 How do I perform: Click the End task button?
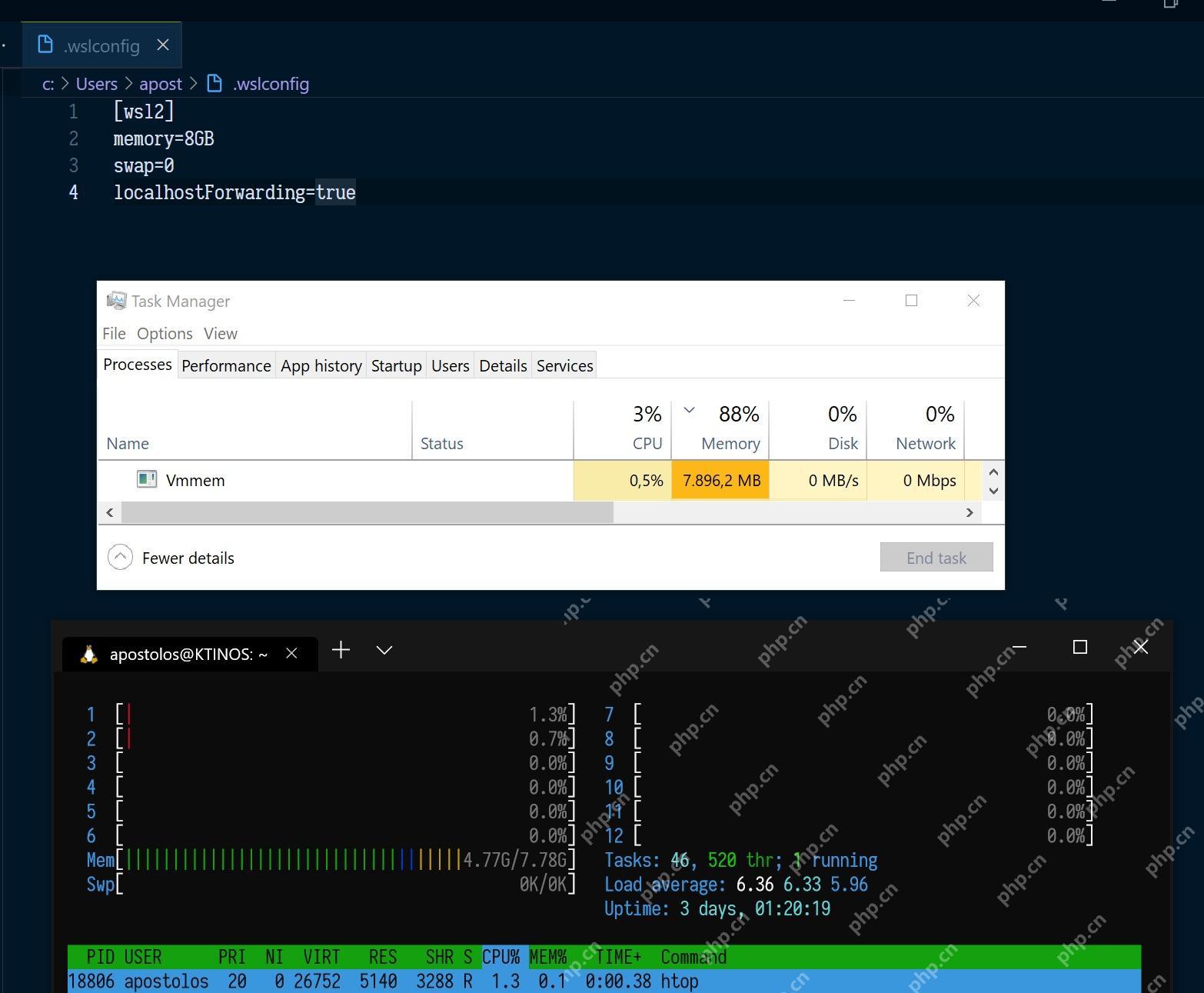point(936,558)
